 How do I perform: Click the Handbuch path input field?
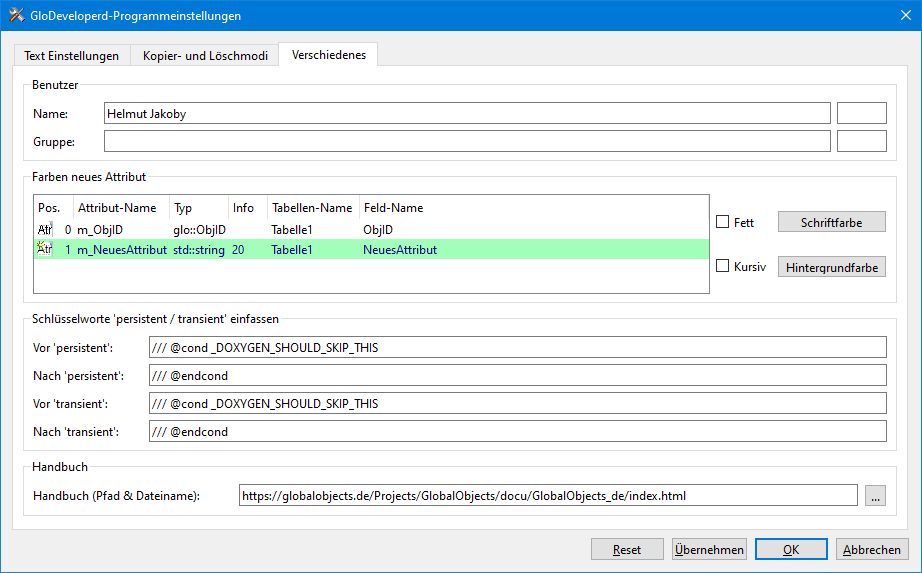click(x=548, y=495)
